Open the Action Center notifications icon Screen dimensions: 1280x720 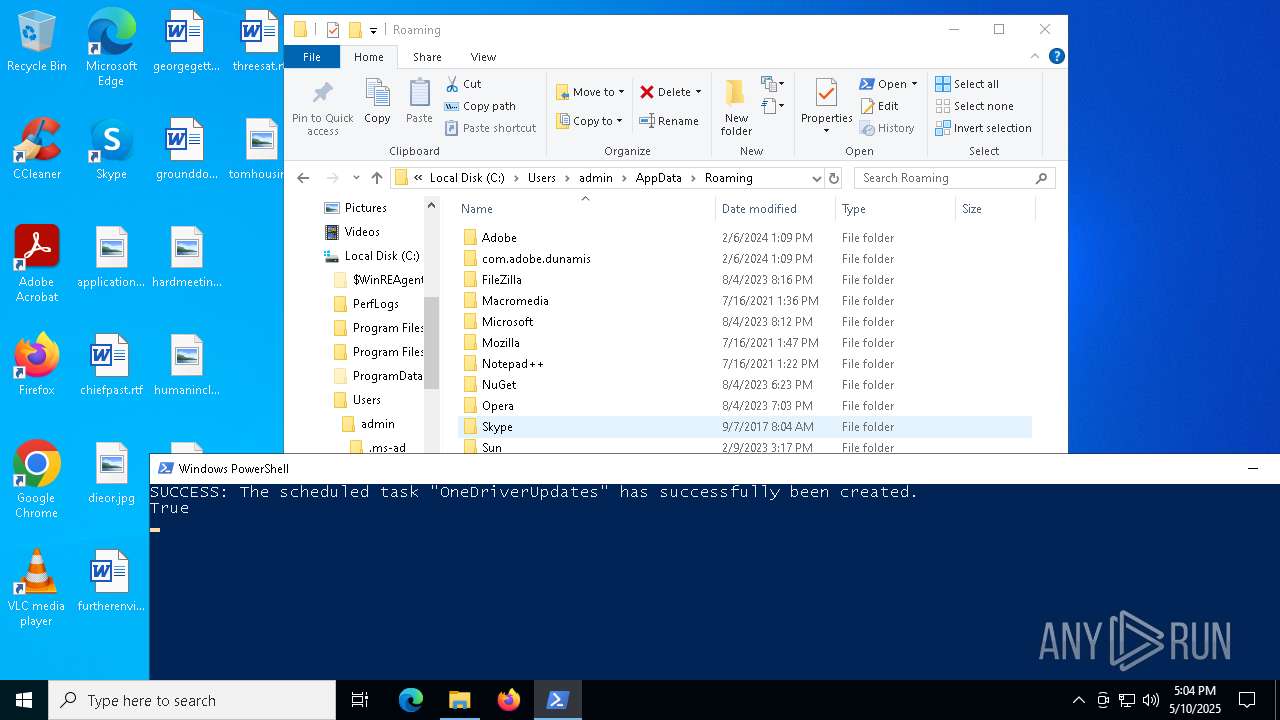pyautogui.click(x=1247, y=700)
